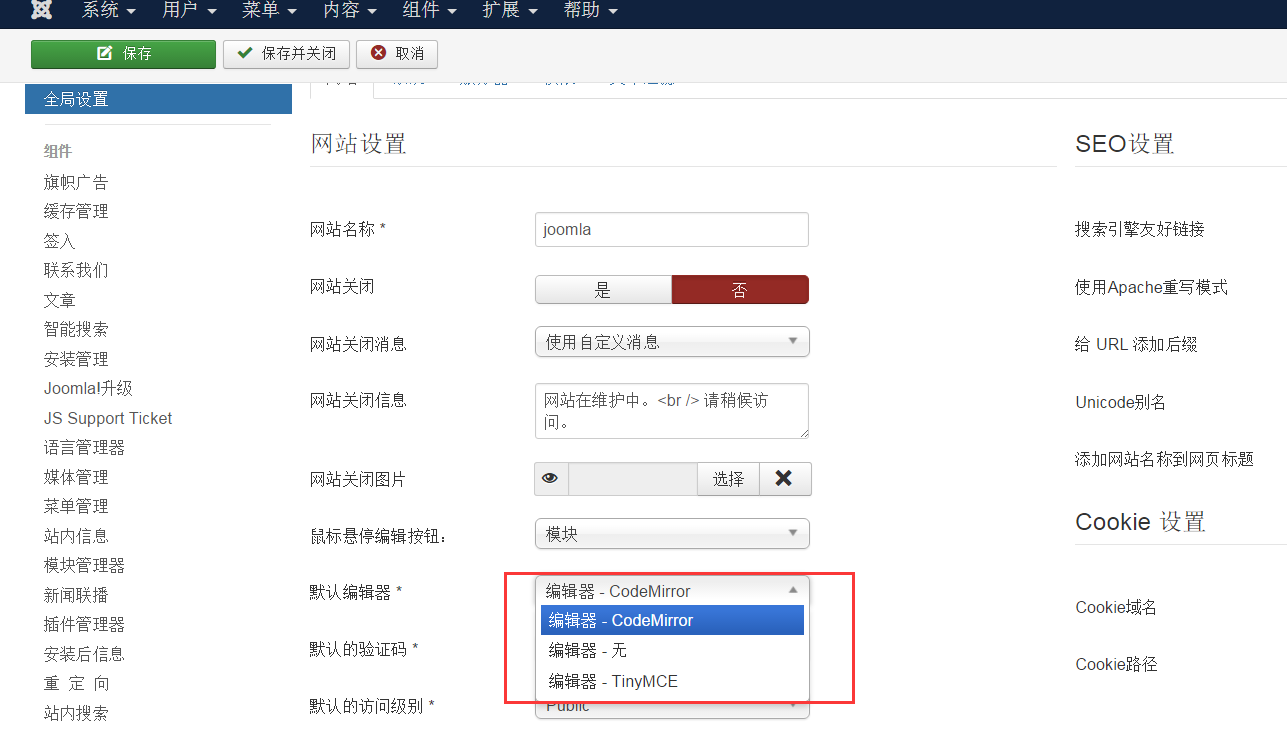1287x731 pixels.
Task: Click Cookie路径 label
Action: point(1116,664)
